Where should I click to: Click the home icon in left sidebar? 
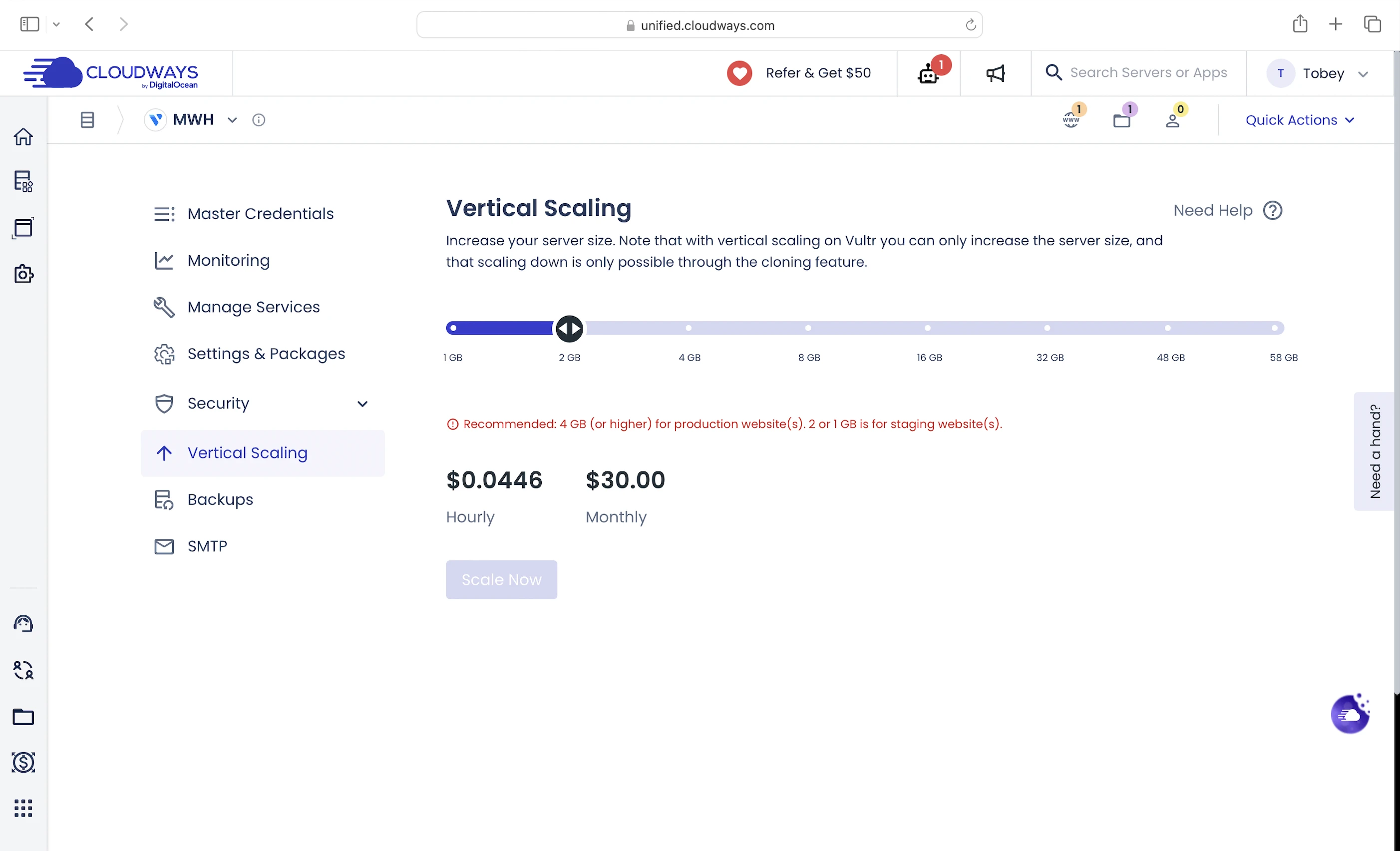(23, 136)
